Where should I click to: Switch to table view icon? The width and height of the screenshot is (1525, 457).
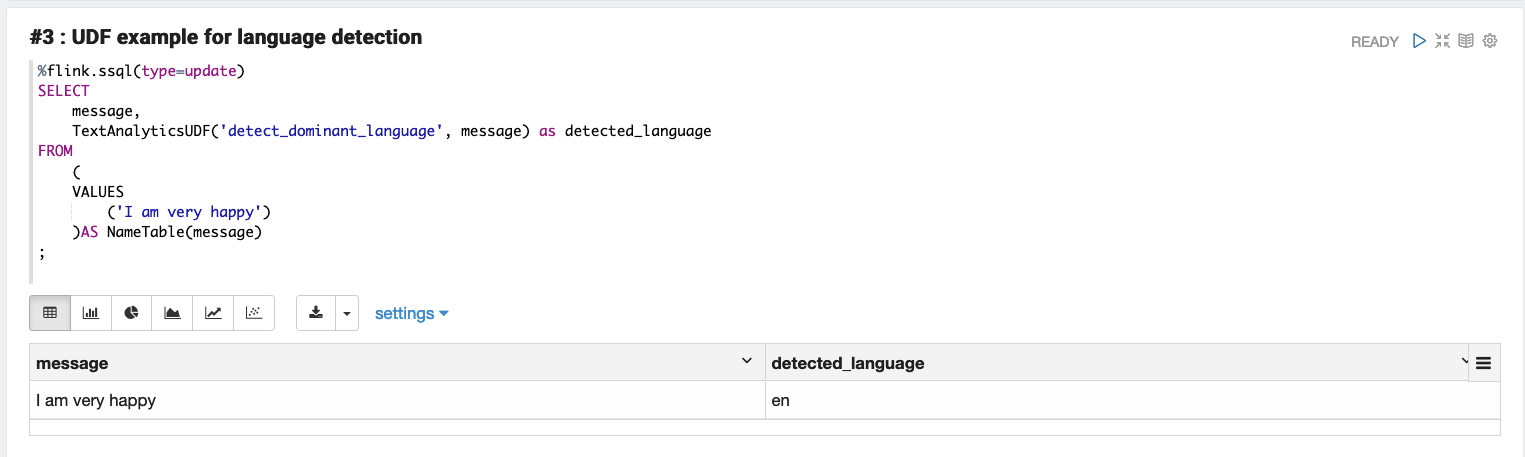click(50, 313)
